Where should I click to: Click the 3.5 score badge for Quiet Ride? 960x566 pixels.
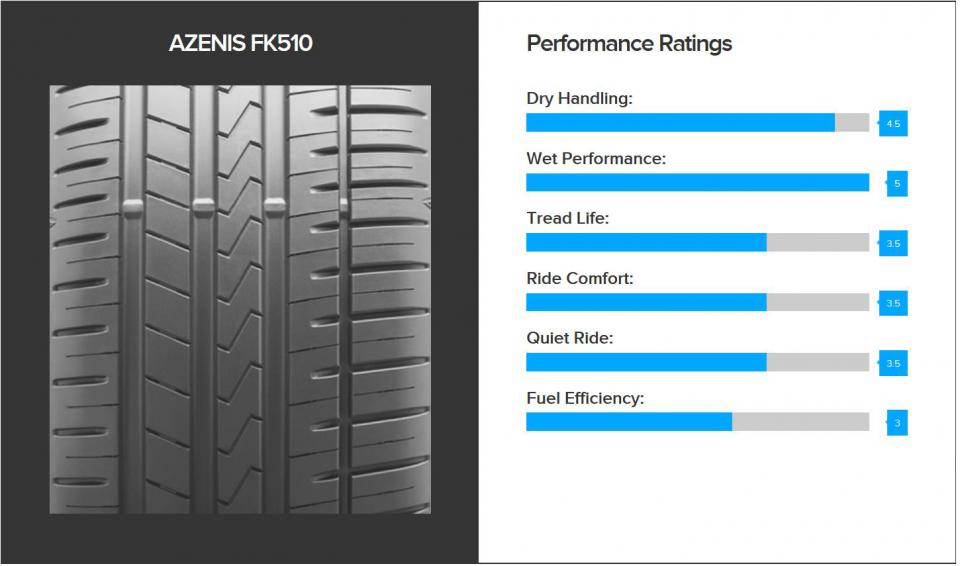click(893, 363)
